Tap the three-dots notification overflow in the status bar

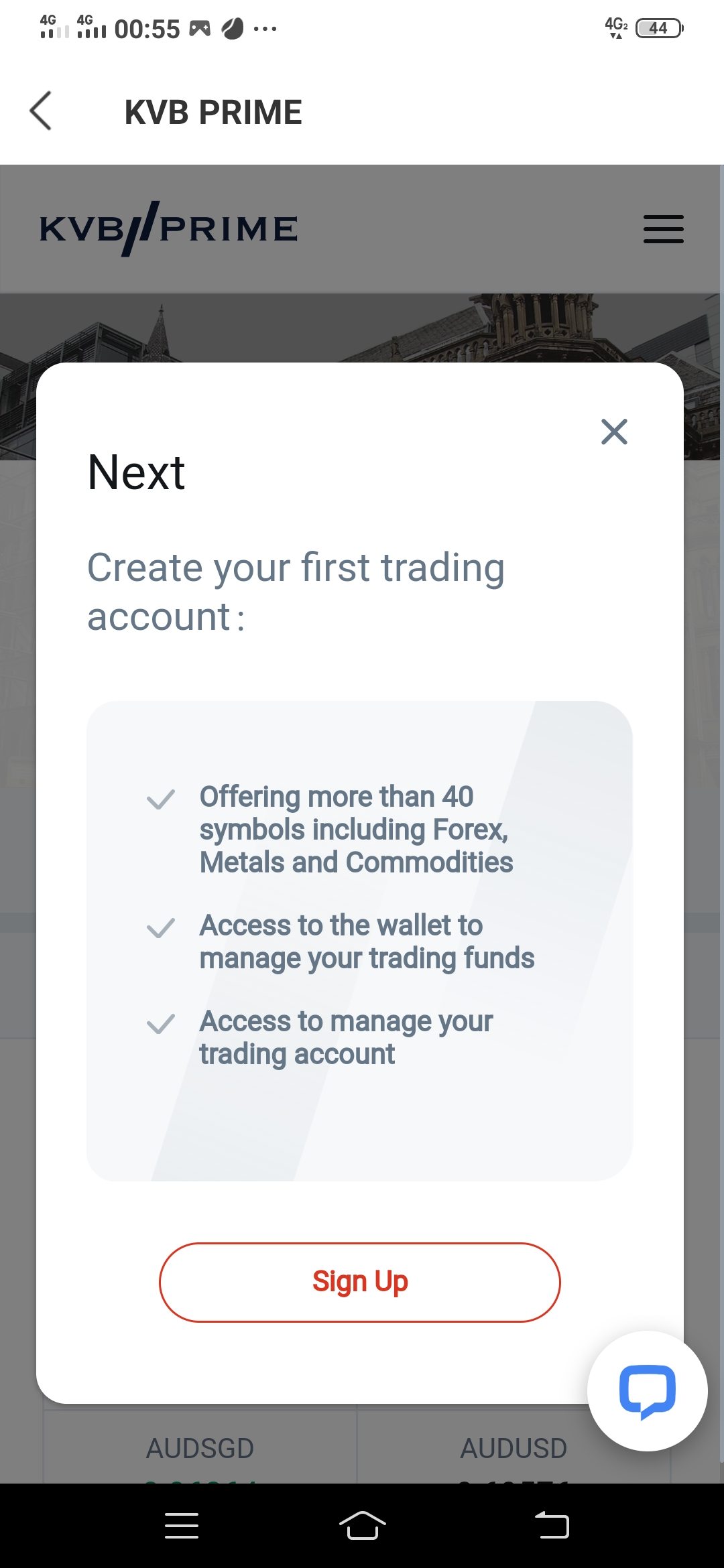[x=265, y=29]
